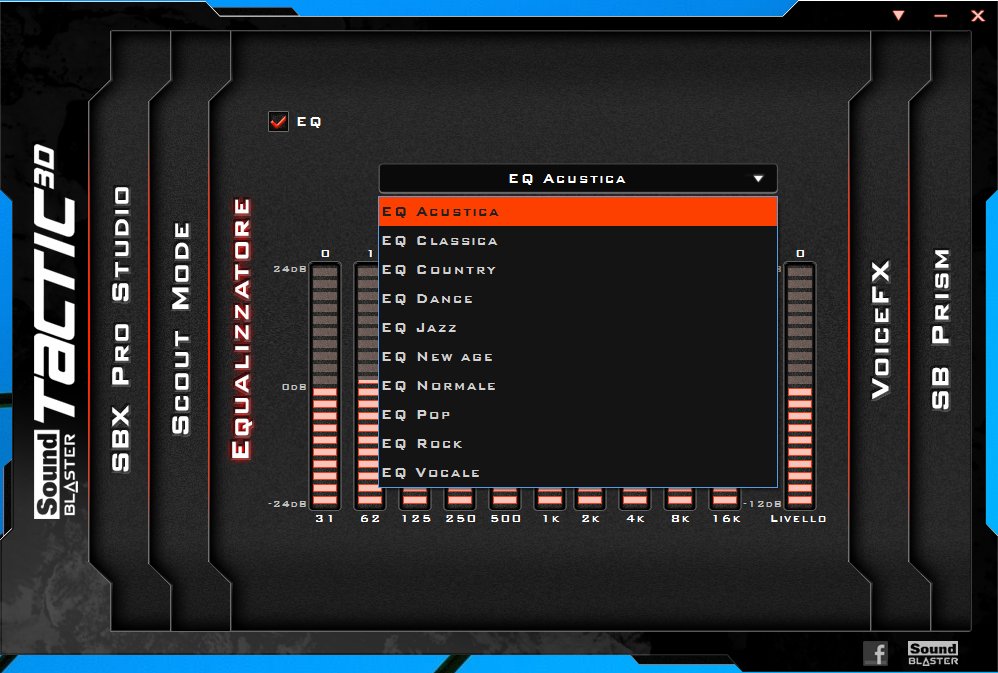Switch to the SB Prism tab
Viewport: 998px width, 673px height.
(x=941, y=329)
